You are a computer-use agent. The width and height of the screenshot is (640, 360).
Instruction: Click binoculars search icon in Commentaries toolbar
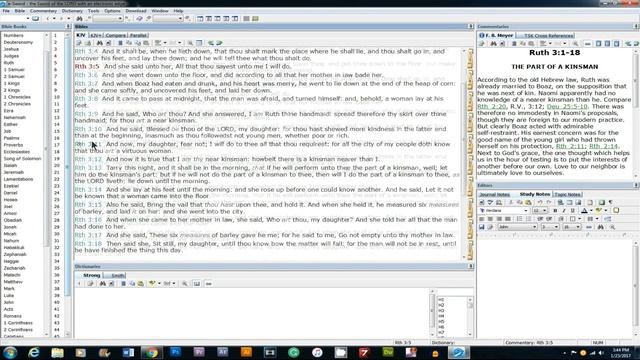click(493, 44)
